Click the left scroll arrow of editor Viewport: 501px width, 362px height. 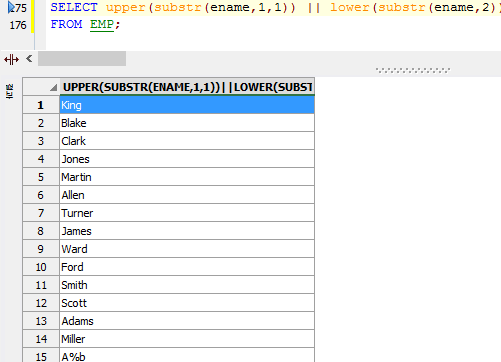[x=29, y=59]
